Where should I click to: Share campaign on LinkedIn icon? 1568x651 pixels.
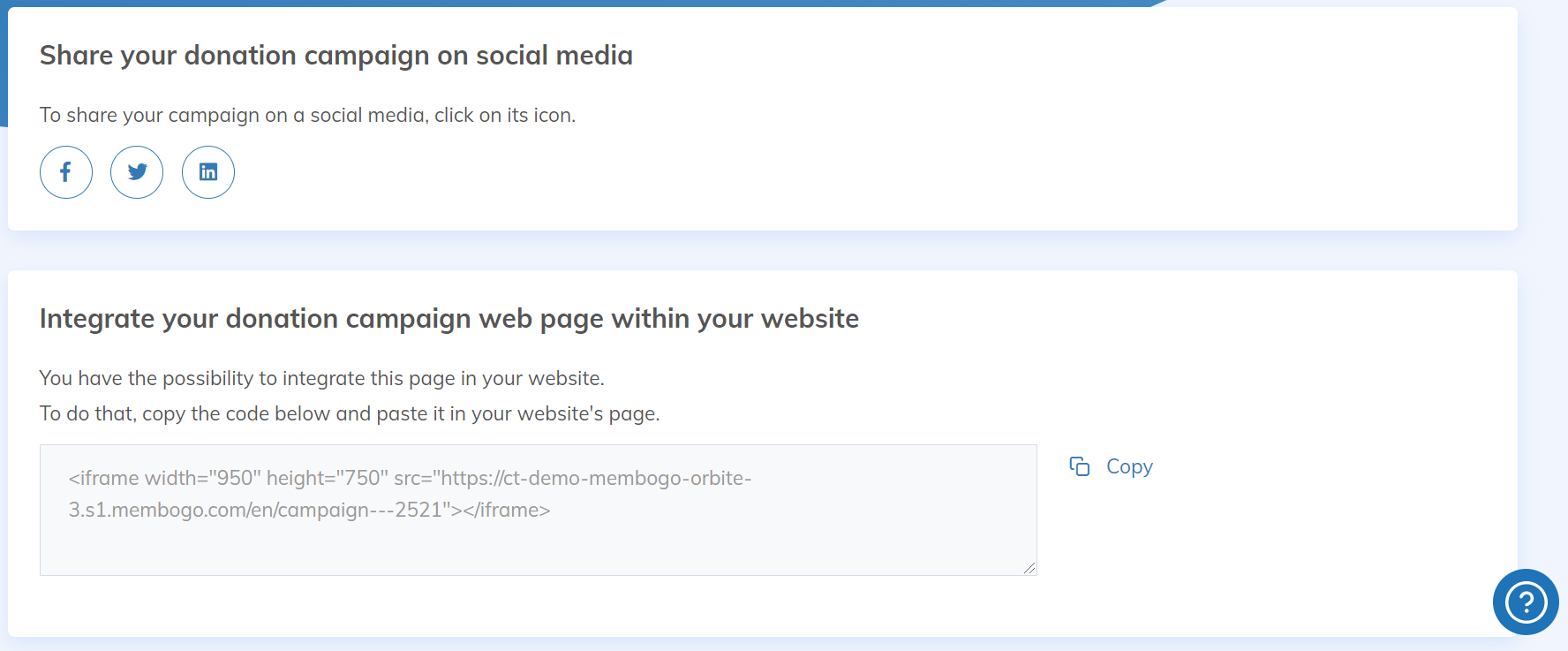208,172
